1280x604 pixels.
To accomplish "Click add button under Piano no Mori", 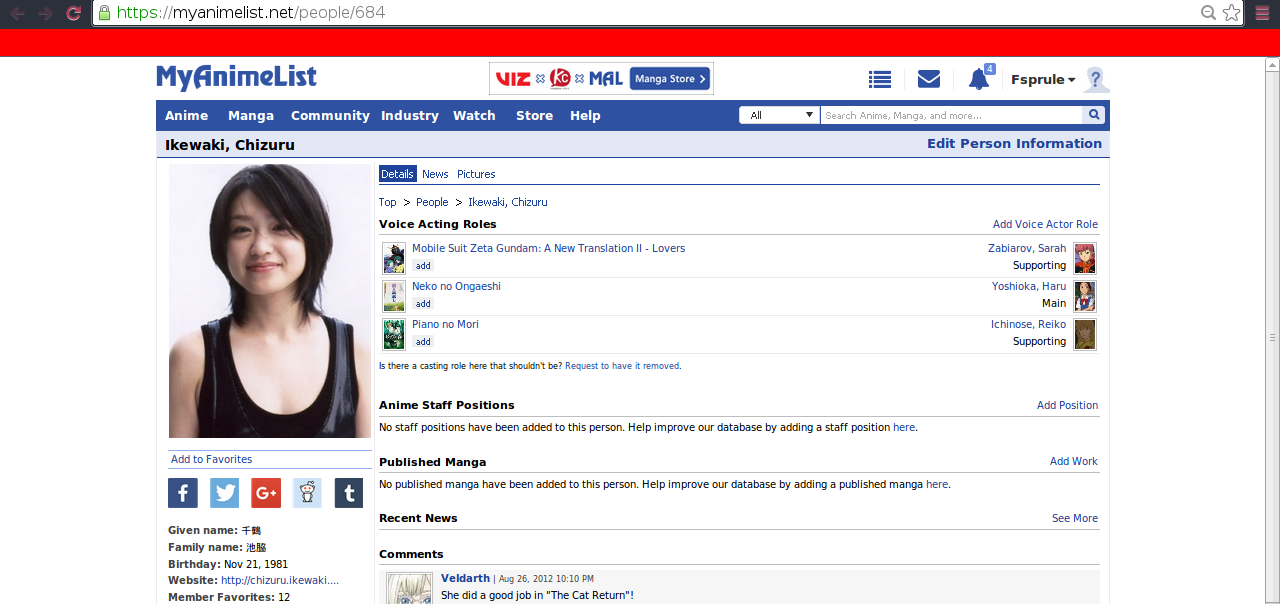I will point(423,342).
